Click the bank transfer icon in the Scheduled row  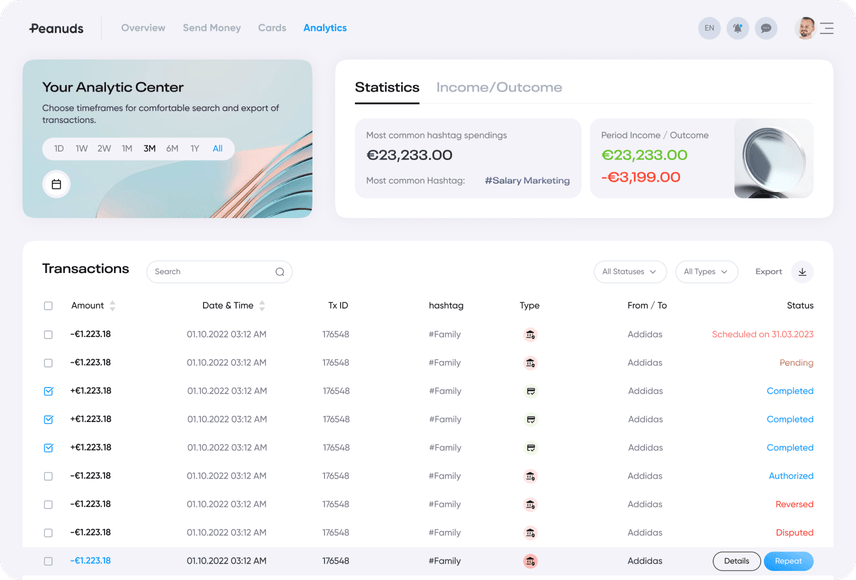click(x=530, y=334)
